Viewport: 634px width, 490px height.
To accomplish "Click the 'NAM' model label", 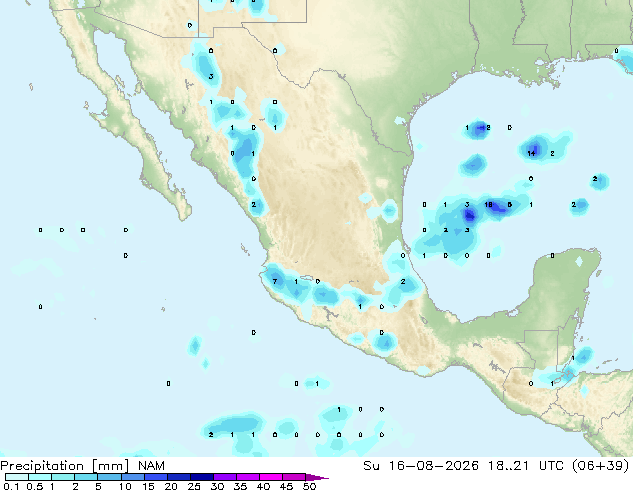I will point(151,466).
